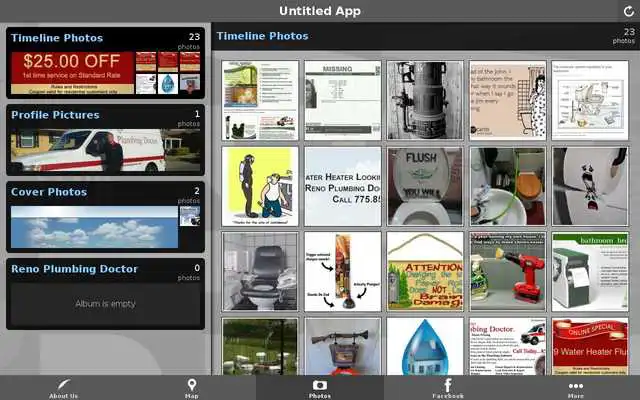Viewport: 640px width, 400px height.
Task: Open the bathroom printer toilet paper photo
Action: (590, 272)
